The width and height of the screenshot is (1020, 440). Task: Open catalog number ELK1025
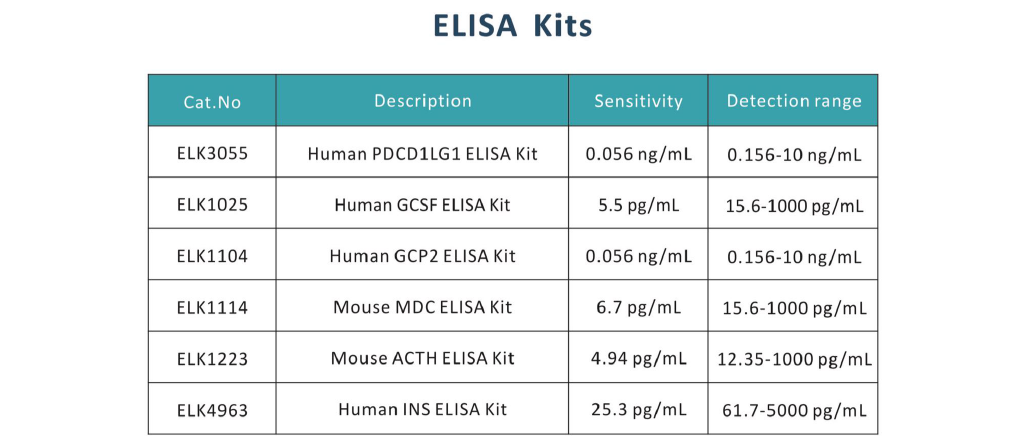click(x=212, y=205)
